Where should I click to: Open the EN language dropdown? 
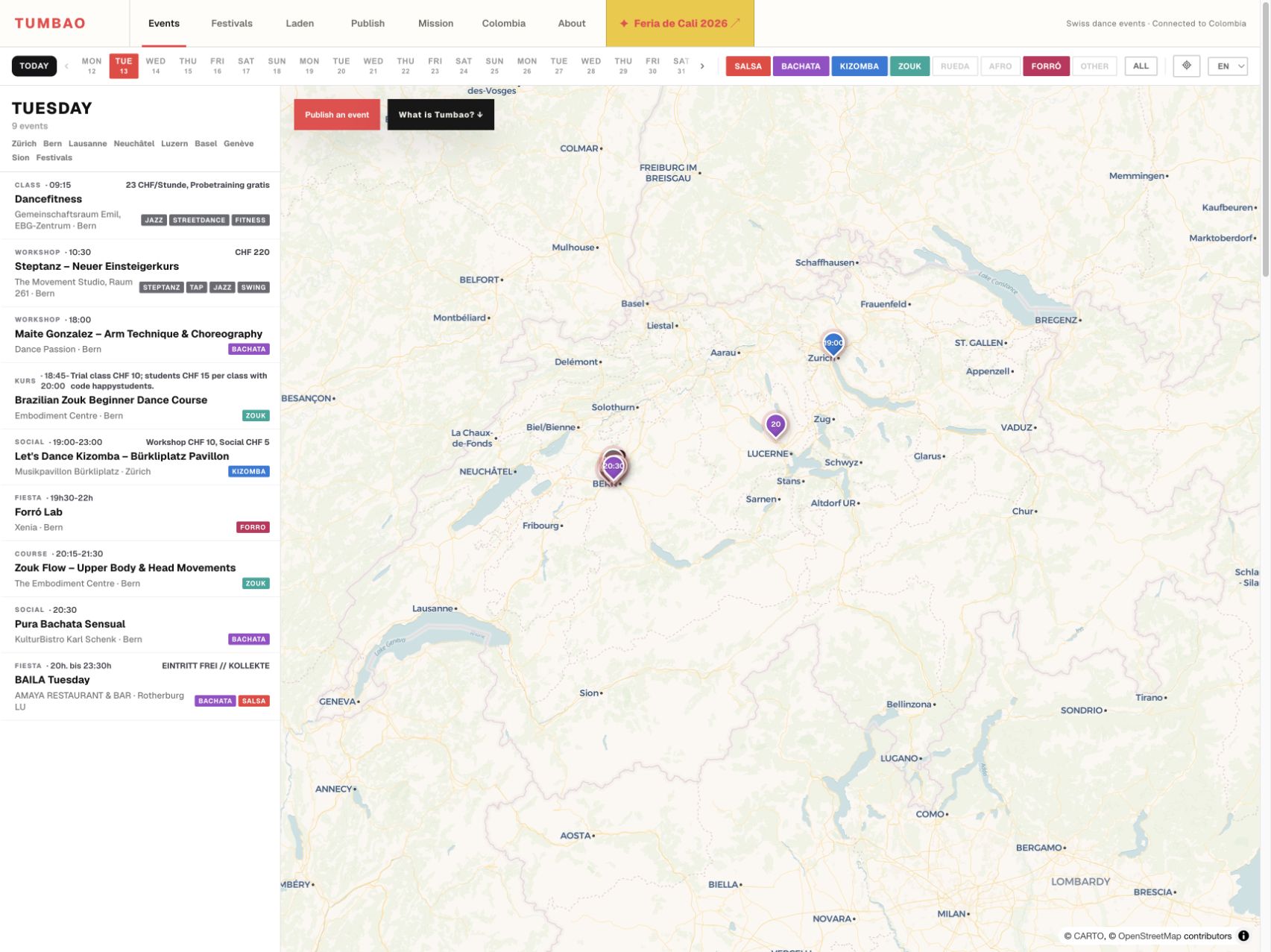[1228, 66]
